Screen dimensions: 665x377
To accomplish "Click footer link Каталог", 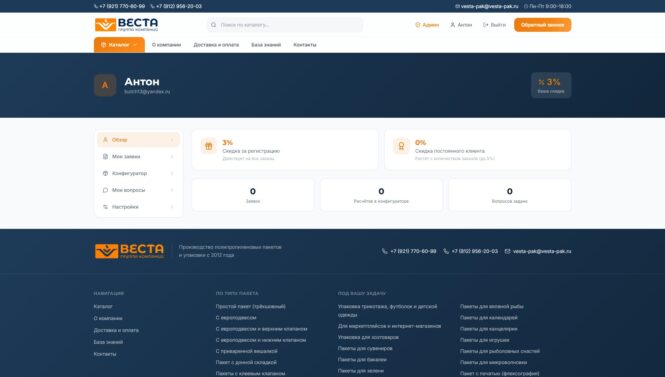I will click(x=103, y=306).
